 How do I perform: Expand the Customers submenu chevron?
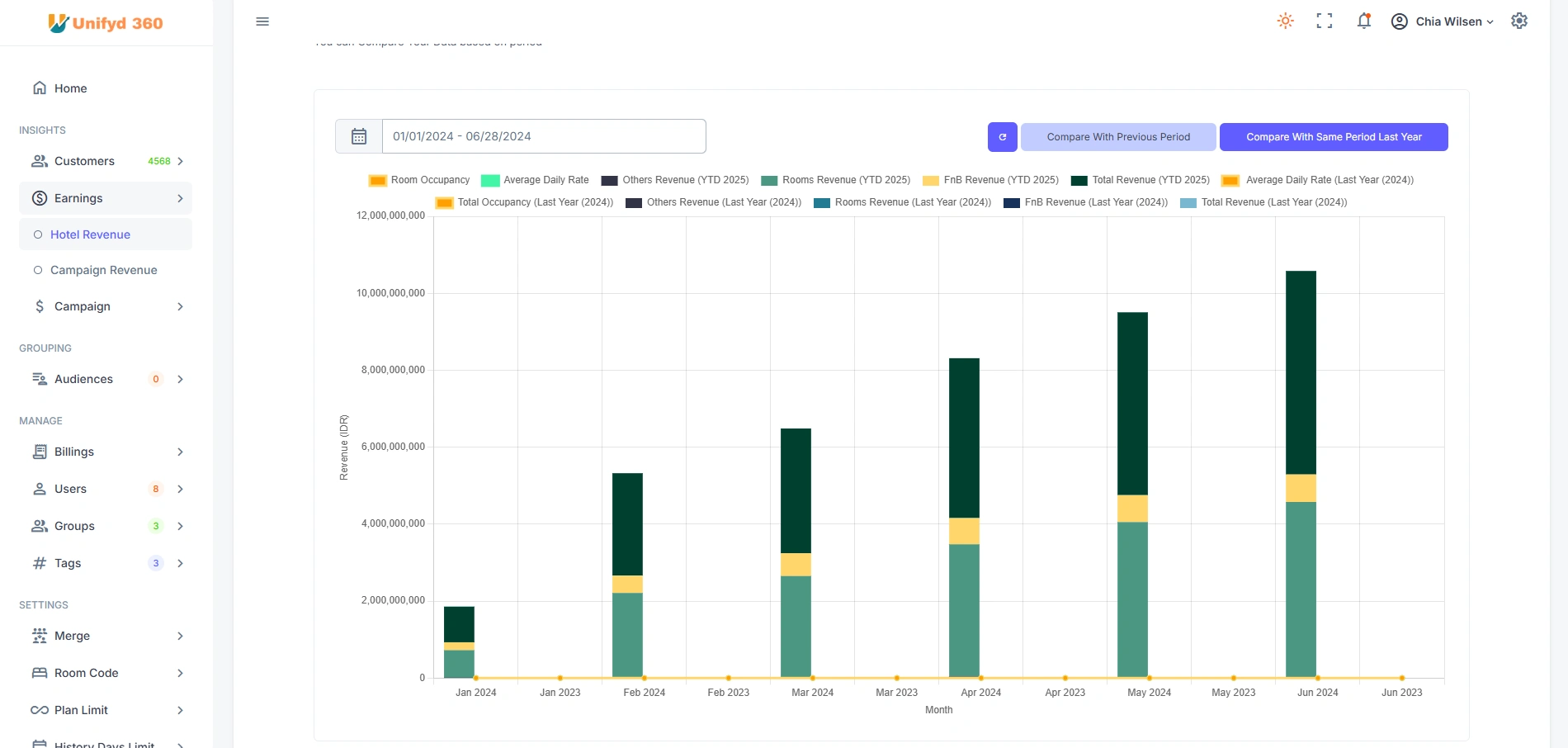pos(180,161)
